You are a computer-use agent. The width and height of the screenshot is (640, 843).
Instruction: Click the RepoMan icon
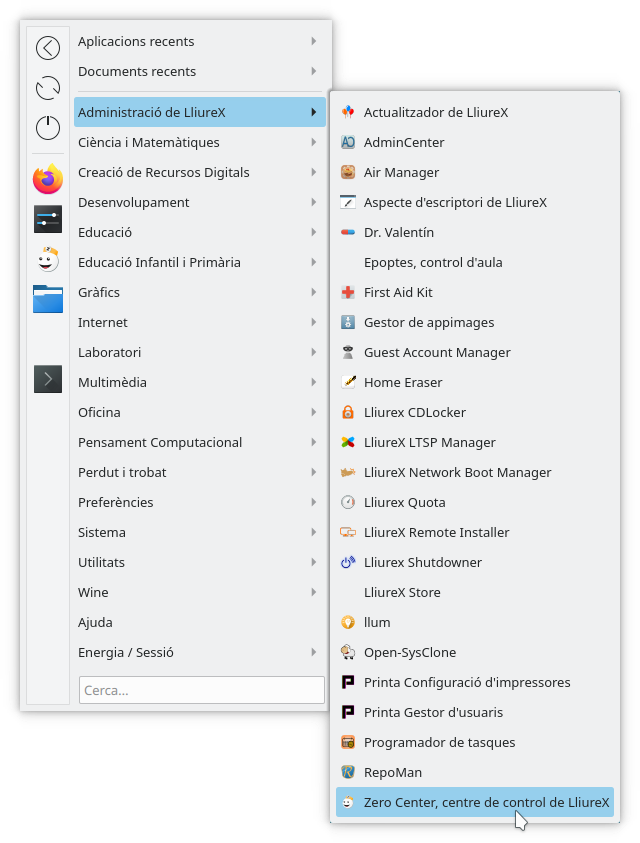(x=348, y=772)
